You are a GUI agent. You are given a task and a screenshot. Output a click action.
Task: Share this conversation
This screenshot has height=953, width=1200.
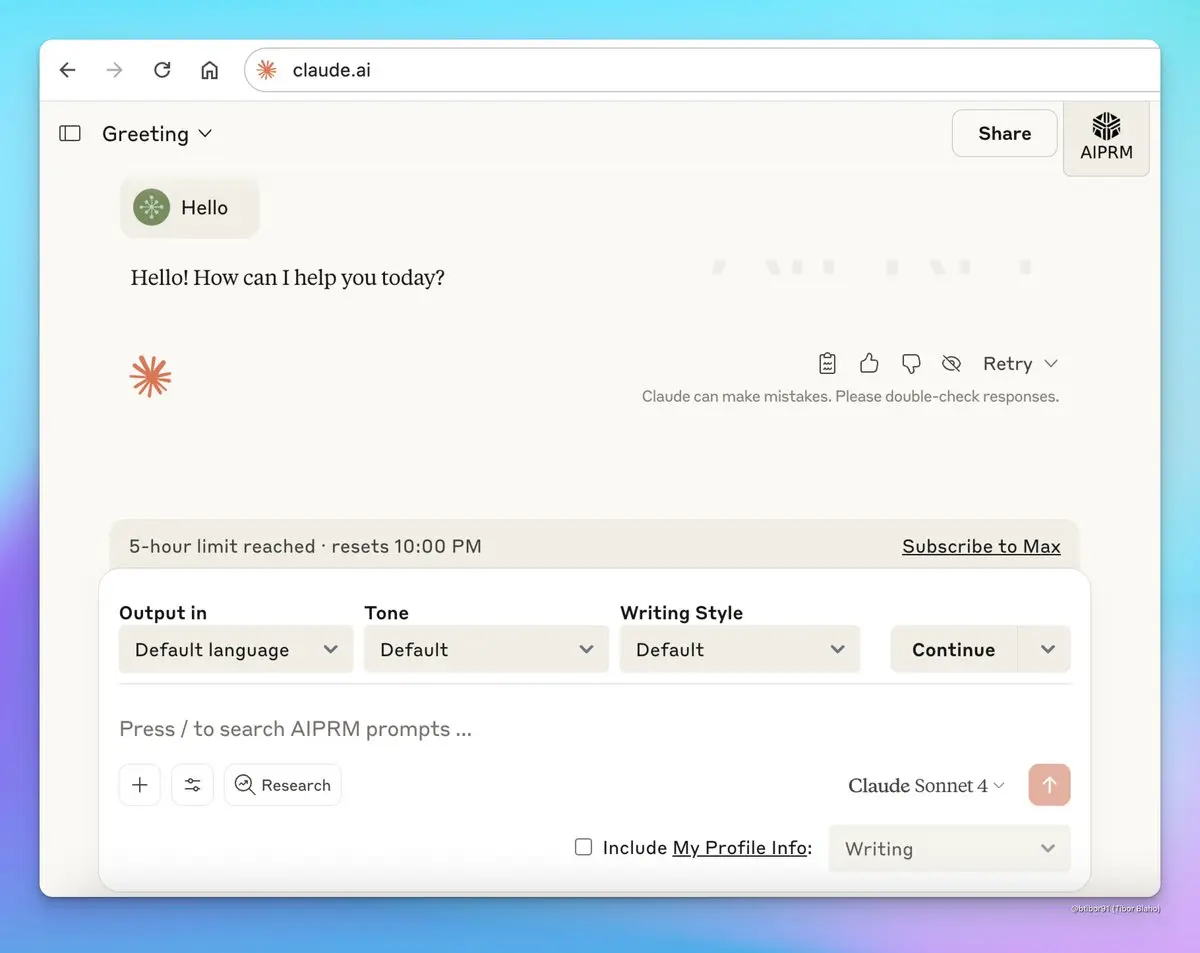(1004, 133)
